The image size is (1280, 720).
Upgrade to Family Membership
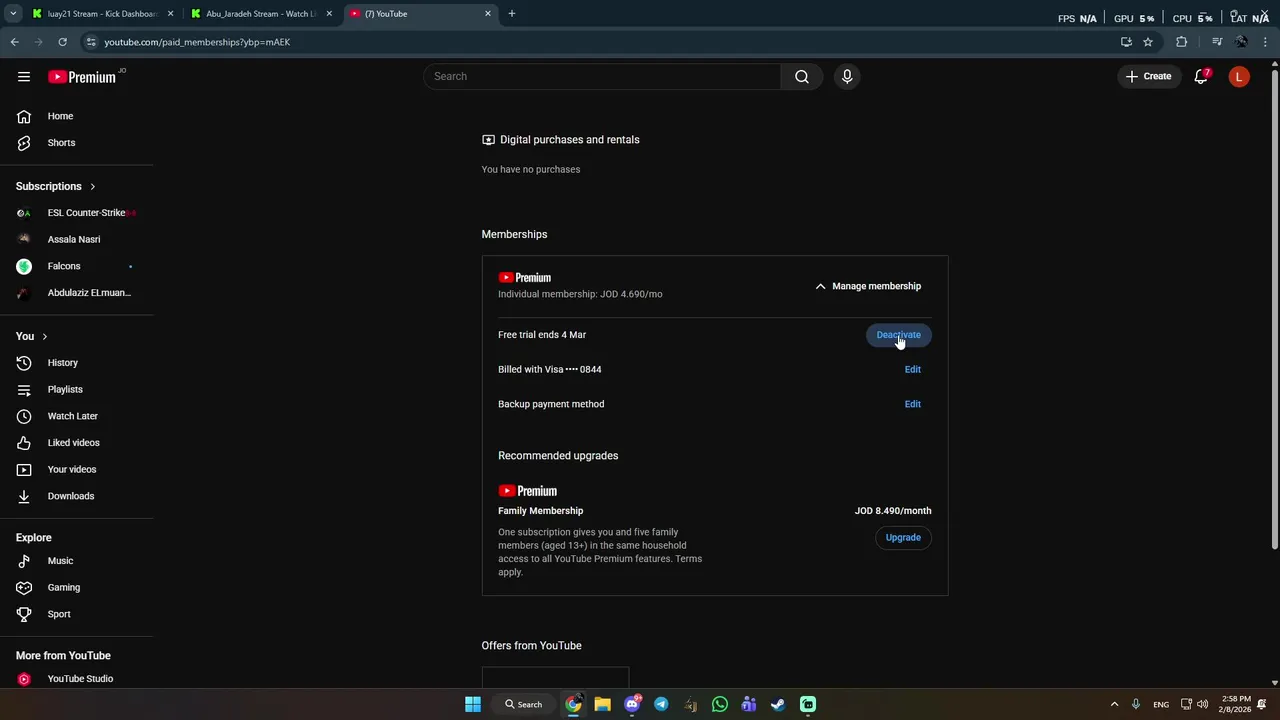tap(903, 538)
